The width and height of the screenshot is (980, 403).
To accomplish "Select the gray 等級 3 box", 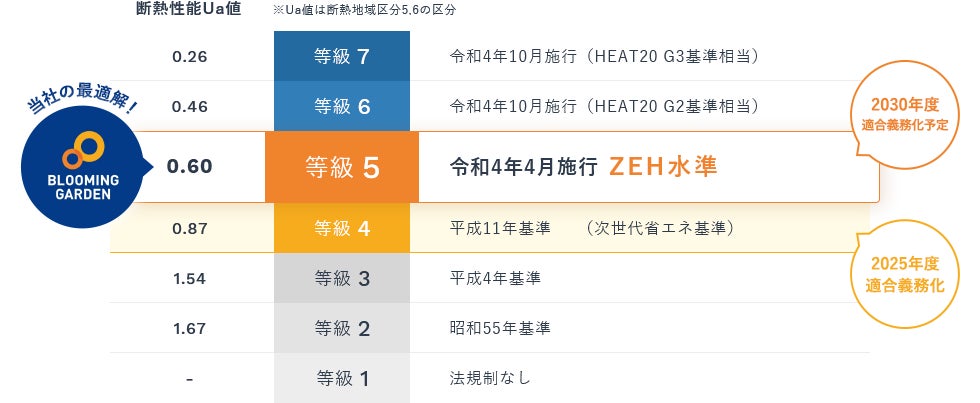I will pos(342,278).
